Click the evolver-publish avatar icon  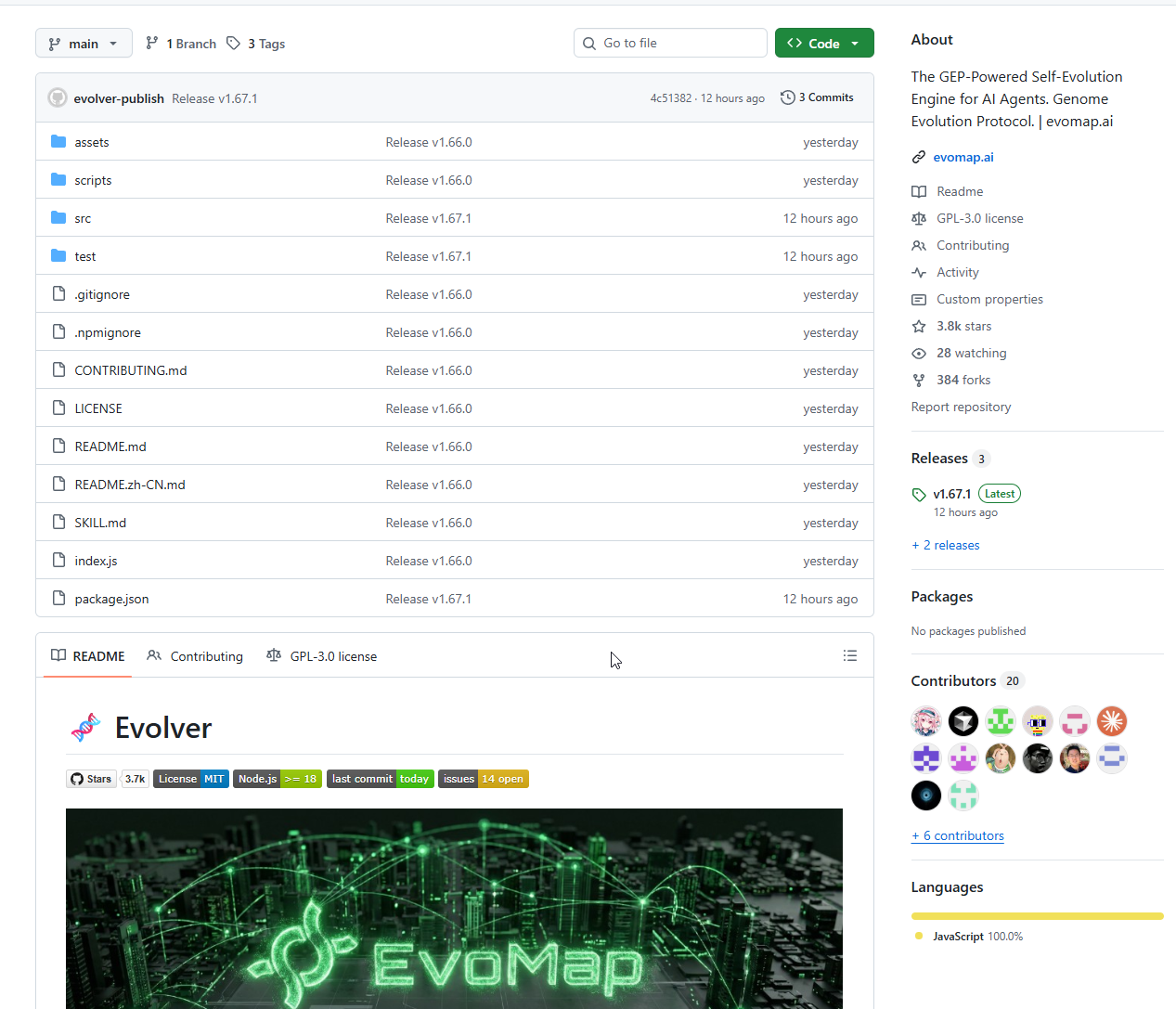pyautogui.click(x=58, y=97)
